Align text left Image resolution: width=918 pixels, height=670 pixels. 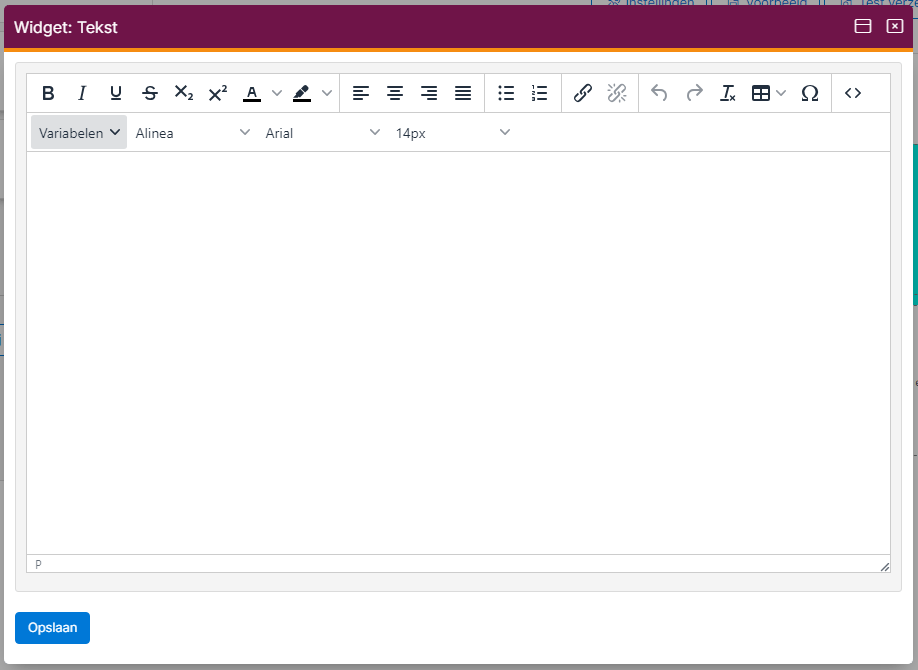coord(361,93)
